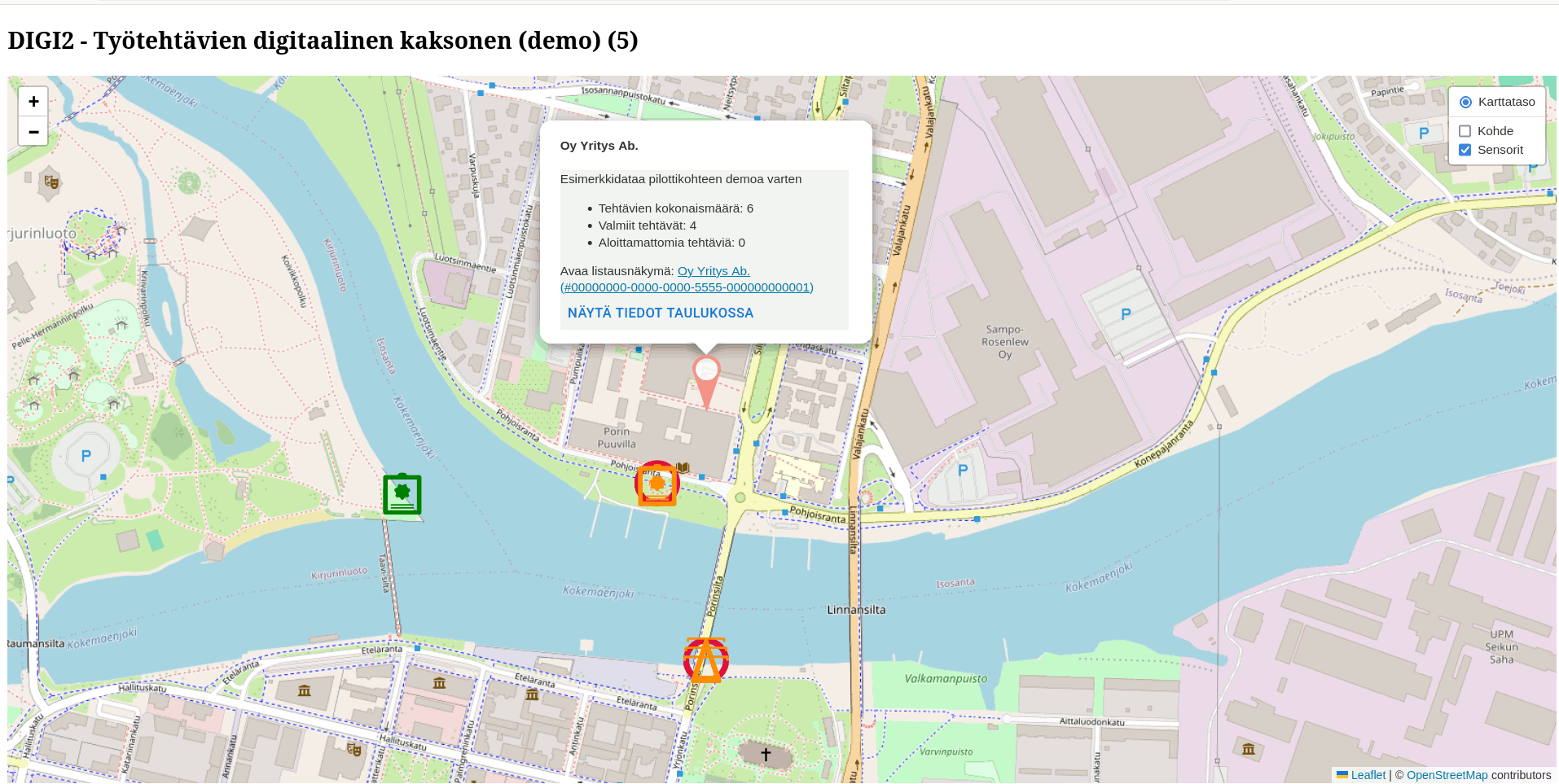
Task: Click the #00000000-0000-0000-5555 identifier link
Action: [686, 287]
